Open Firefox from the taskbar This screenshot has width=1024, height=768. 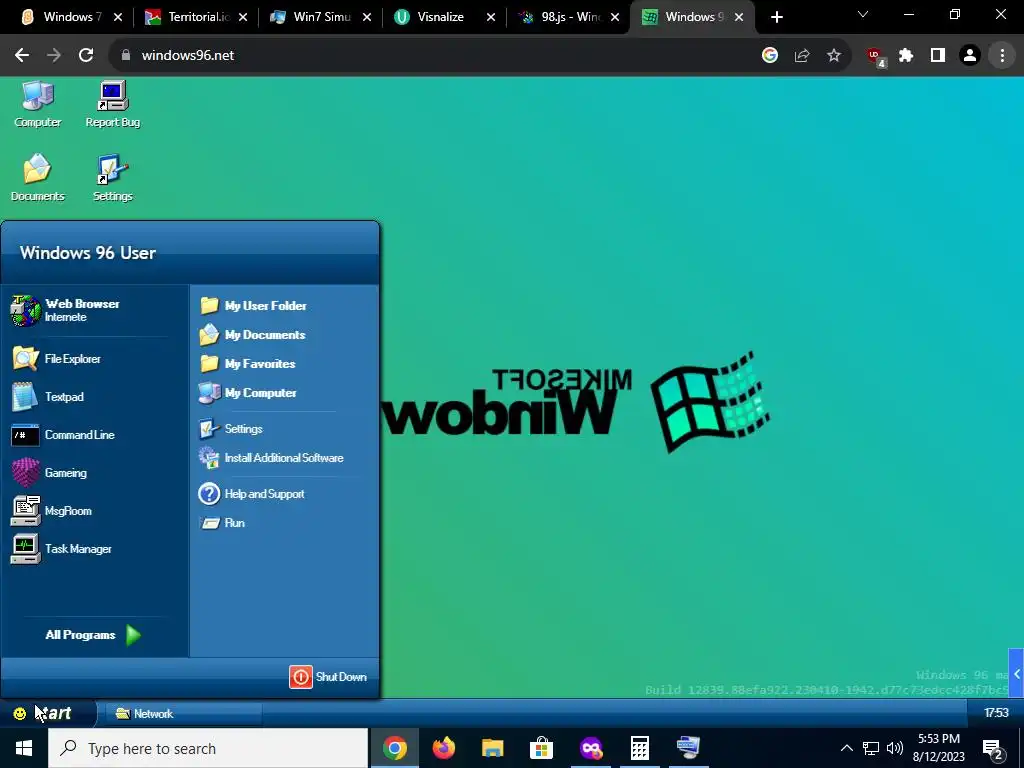[x=444, y=748]
